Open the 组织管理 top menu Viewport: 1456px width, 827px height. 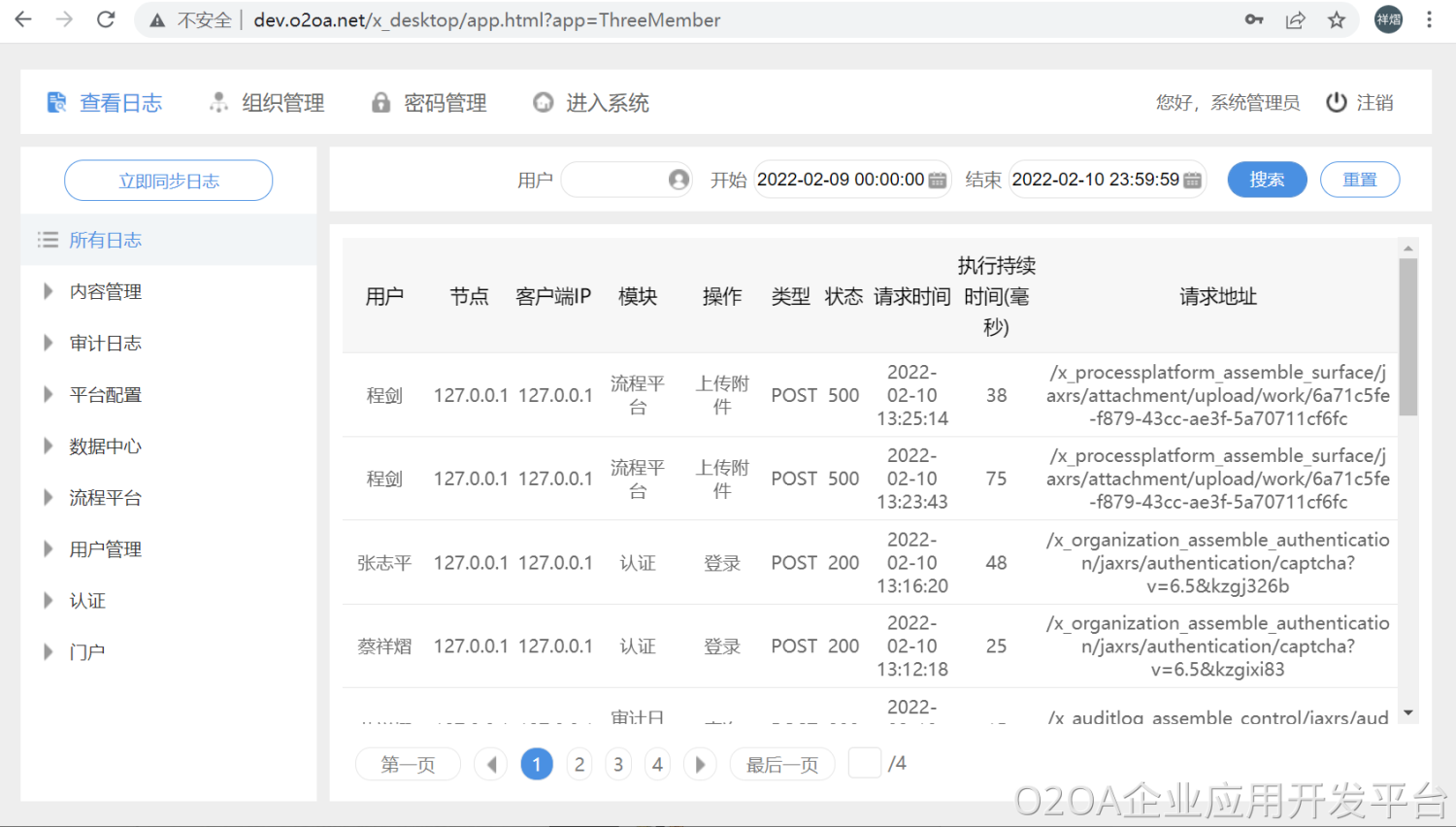(268, 103)
